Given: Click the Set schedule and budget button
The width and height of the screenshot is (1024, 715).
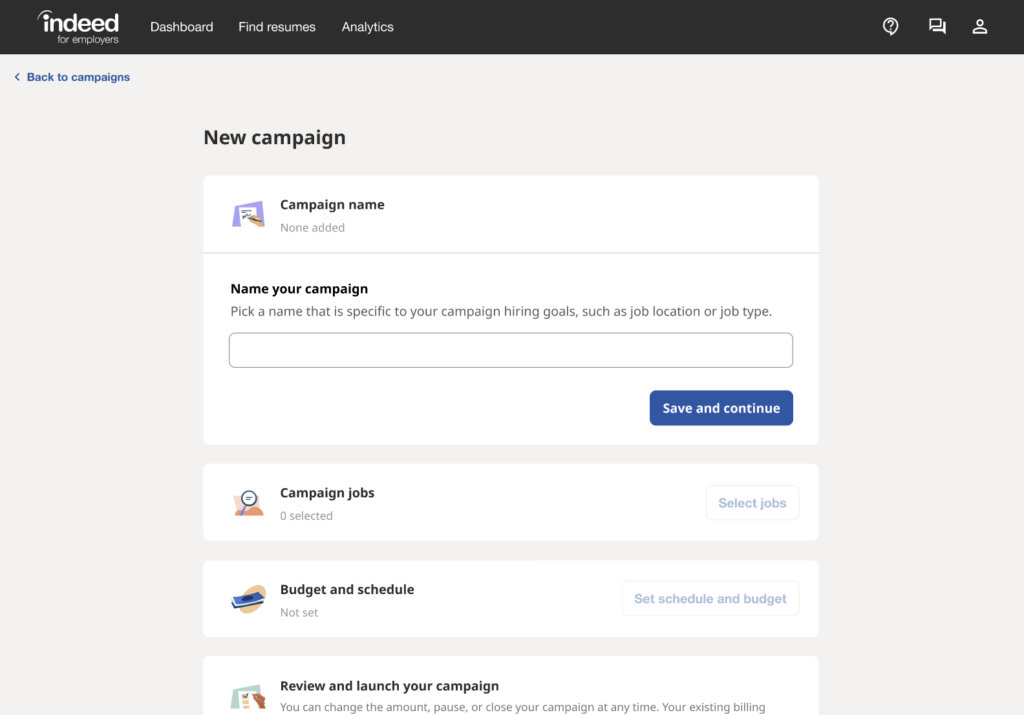Looking at the screenshot, I should click(x=710, y=598).
